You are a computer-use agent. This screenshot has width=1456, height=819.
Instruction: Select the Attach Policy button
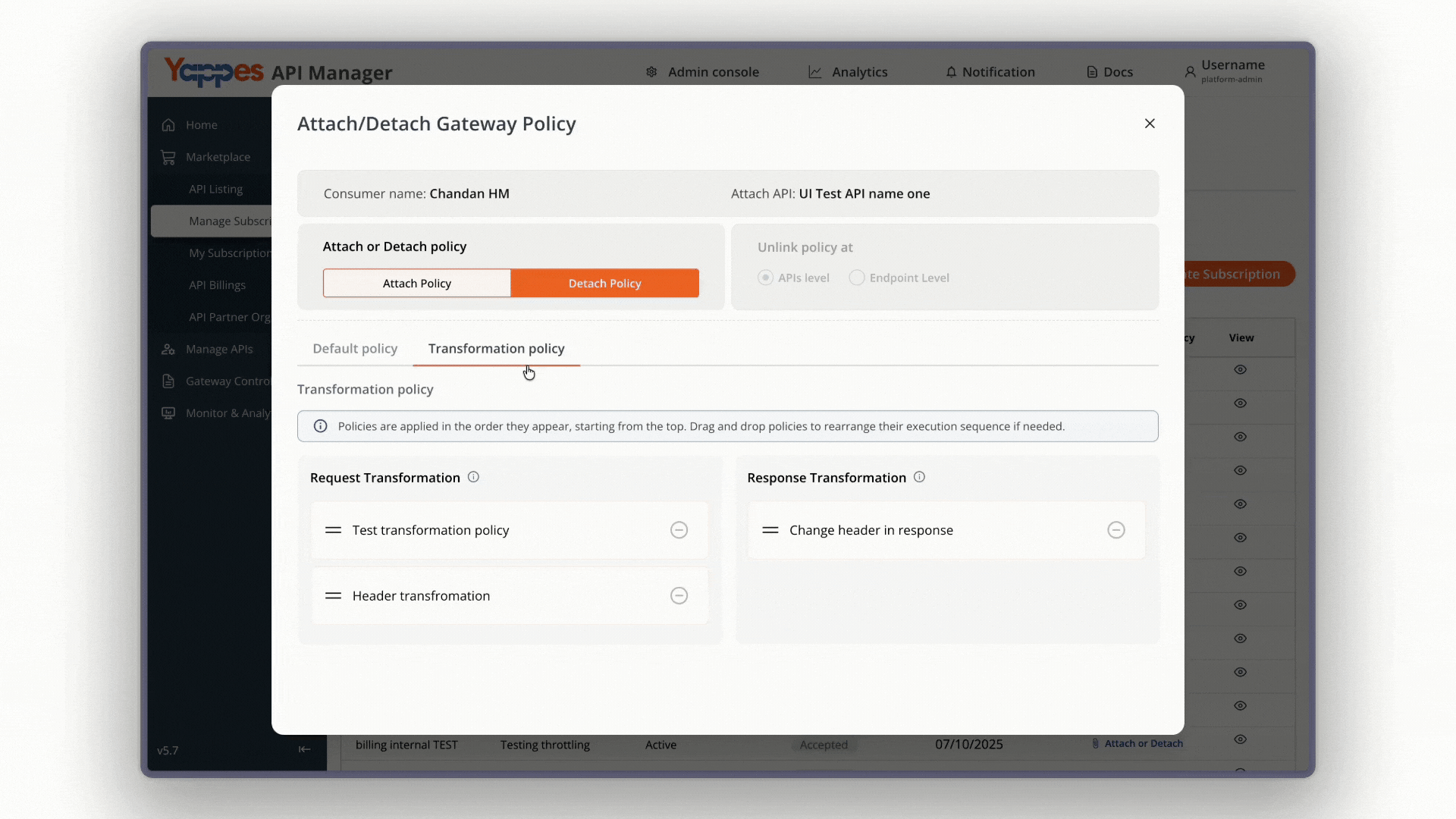(417, 283)
